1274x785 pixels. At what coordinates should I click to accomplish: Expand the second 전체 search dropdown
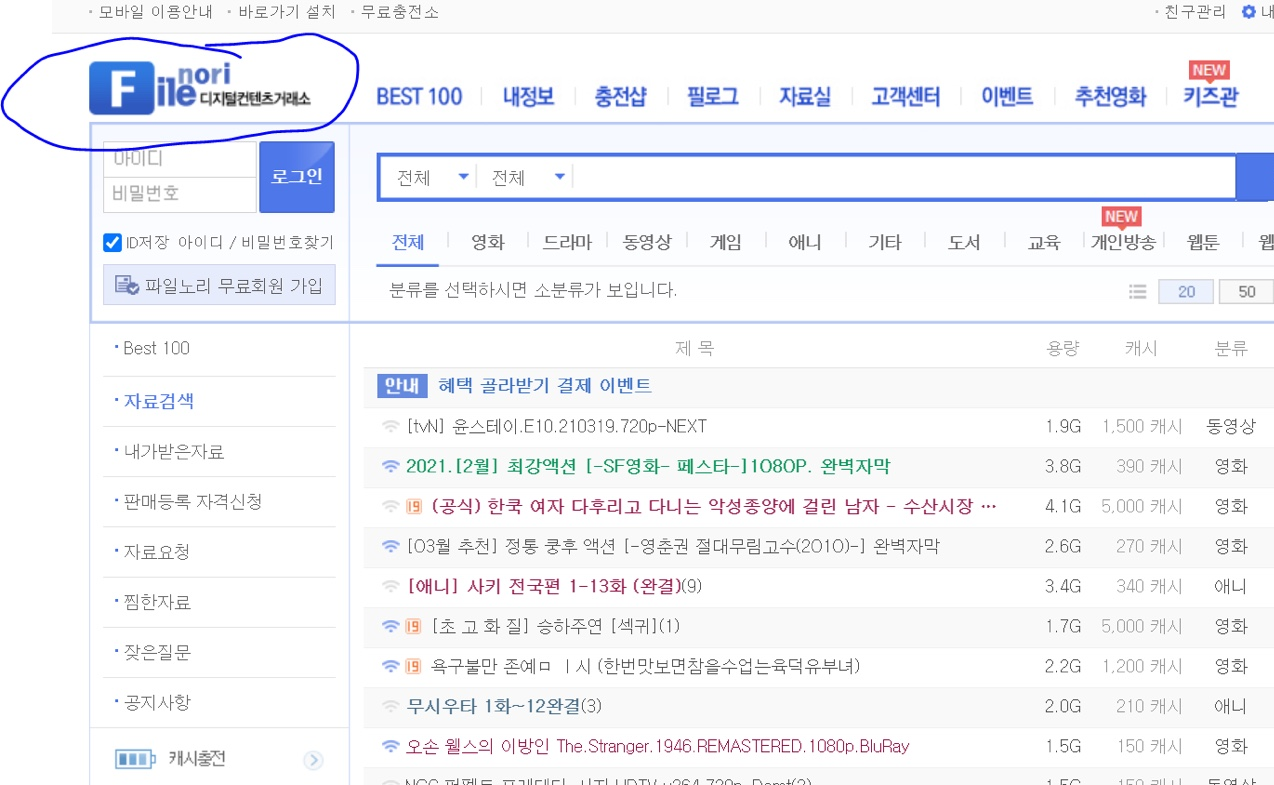pyautogui.click(x=528, y=178)
